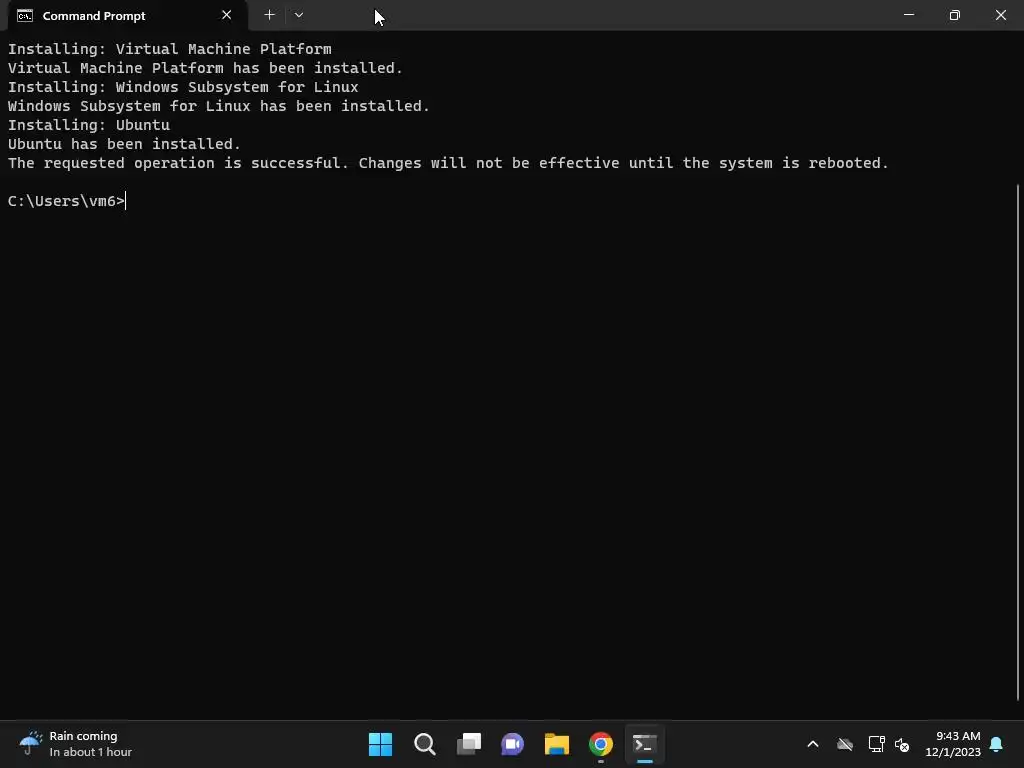Open the clock showing 9:43 AM
The height and width of the screenshot is (768, 1024).
pyautogui.click(x=953, y=744)
